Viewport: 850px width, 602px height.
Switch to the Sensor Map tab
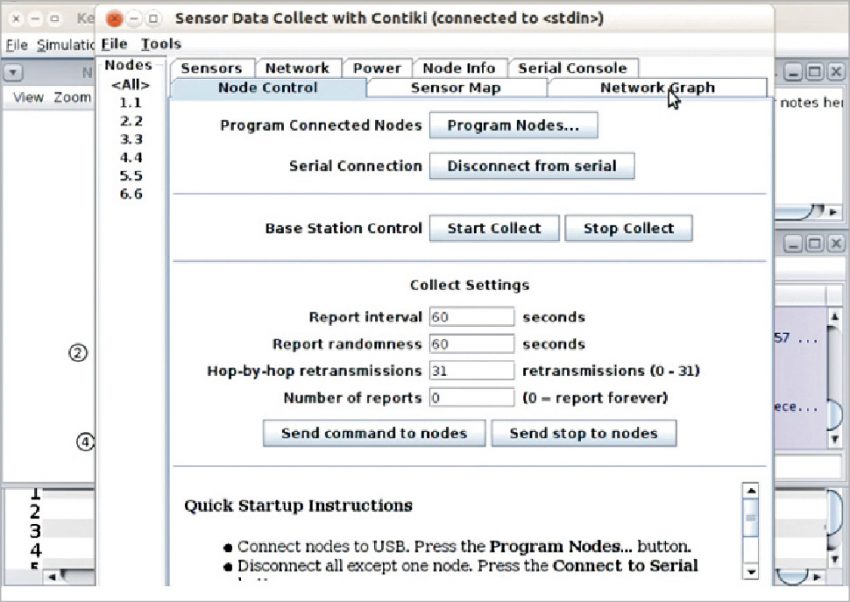click(x=456, y=88)
